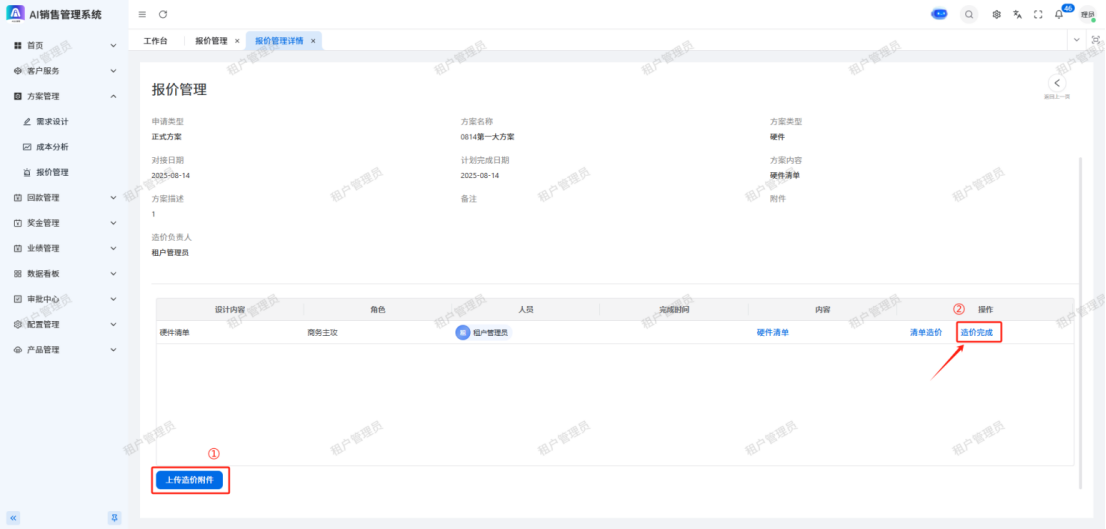Open the AI robot assistant icon
The width and height of the screenshot is (1106, 529).
point(939,14)
